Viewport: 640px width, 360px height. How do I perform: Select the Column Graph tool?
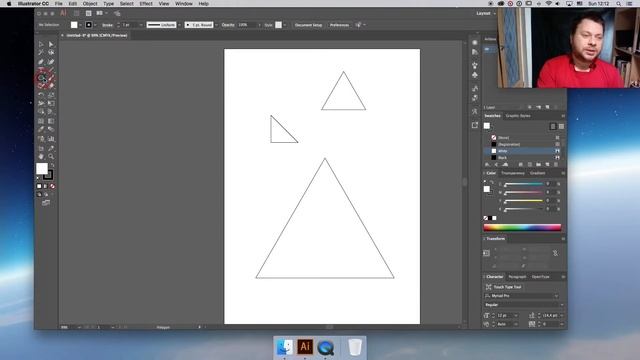pyautogui.click(x=51, y=139)
